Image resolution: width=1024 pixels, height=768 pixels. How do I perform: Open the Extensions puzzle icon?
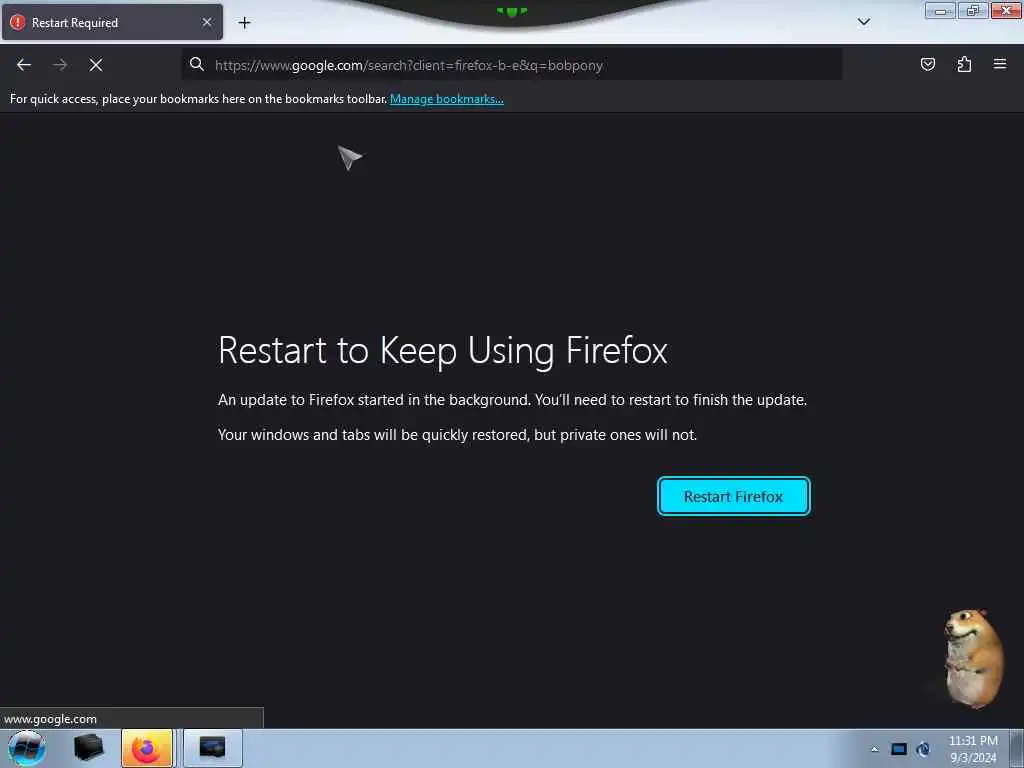[x=964, y=64]
